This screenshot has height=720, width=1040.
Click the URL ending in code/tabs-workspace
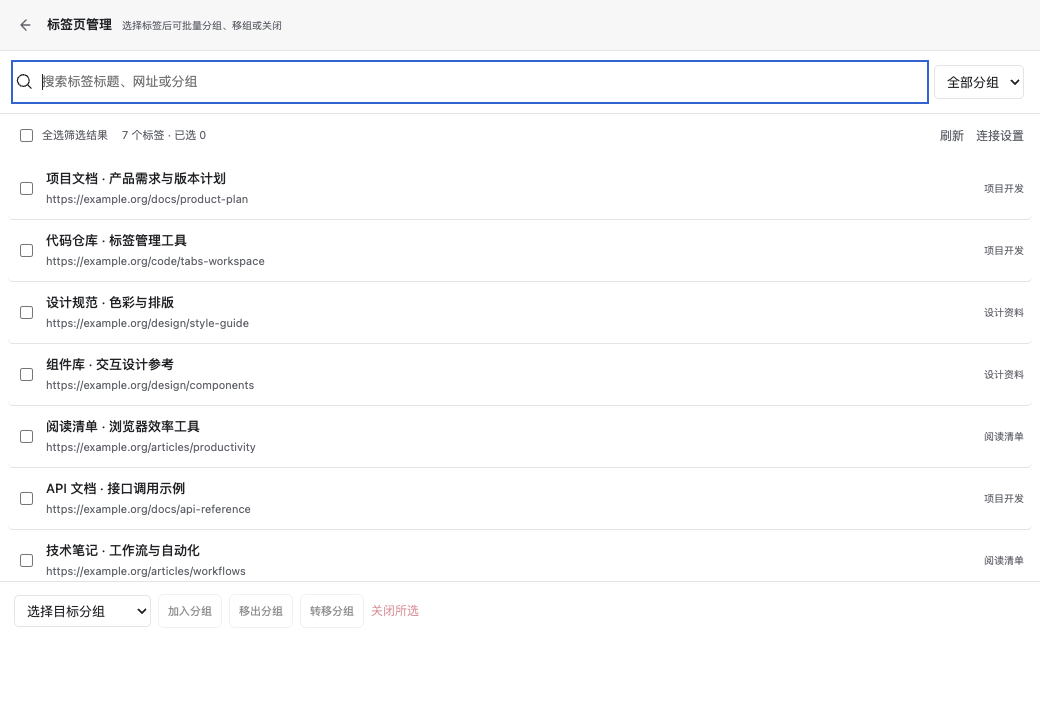click(x=155, y=261)
